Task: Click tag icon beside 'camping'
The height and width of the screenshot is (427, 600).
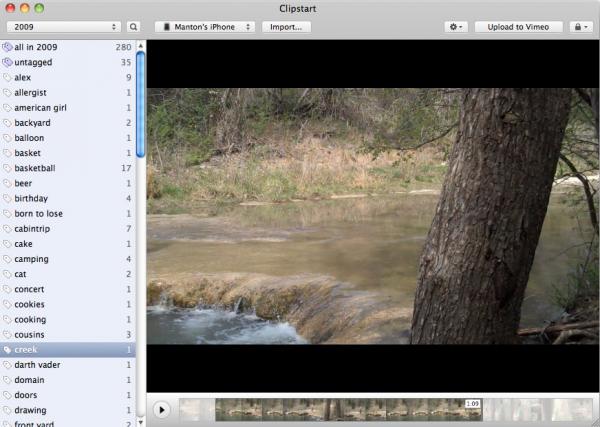Action: click(7, 259)
